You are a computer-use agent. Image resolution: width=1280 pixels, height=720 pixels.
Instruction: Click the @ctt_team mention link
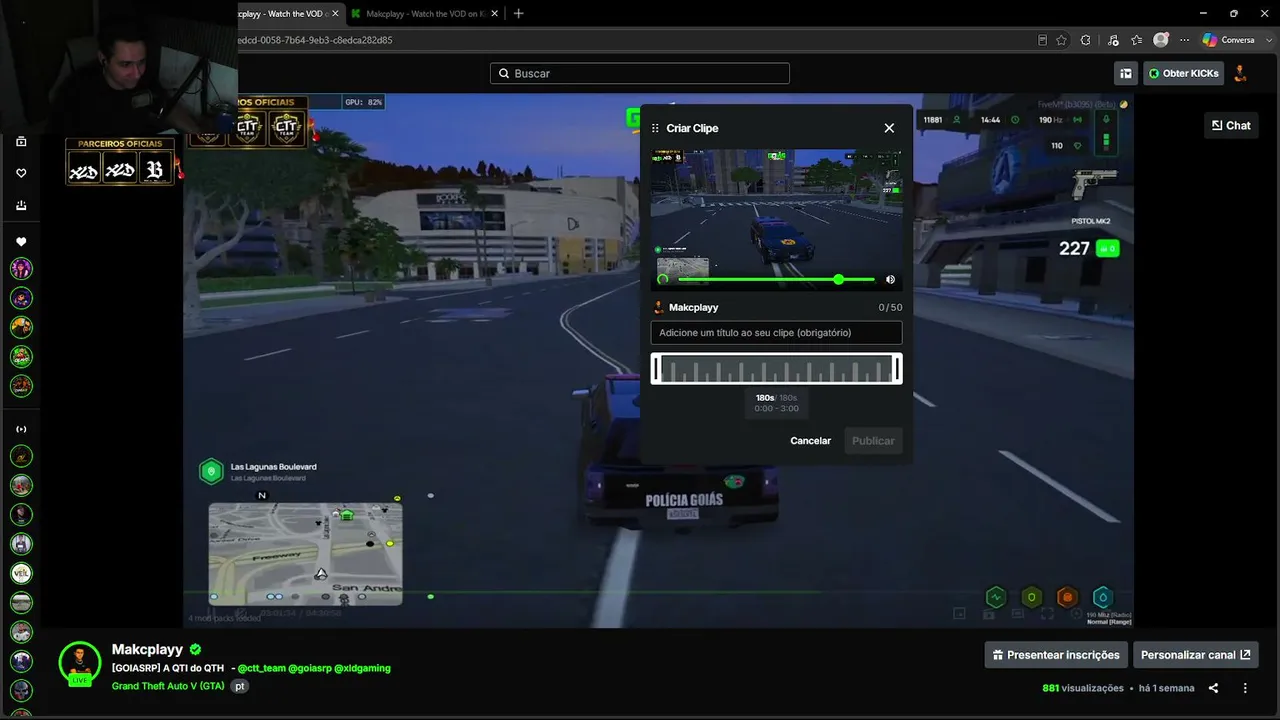[x=262, y=668]
